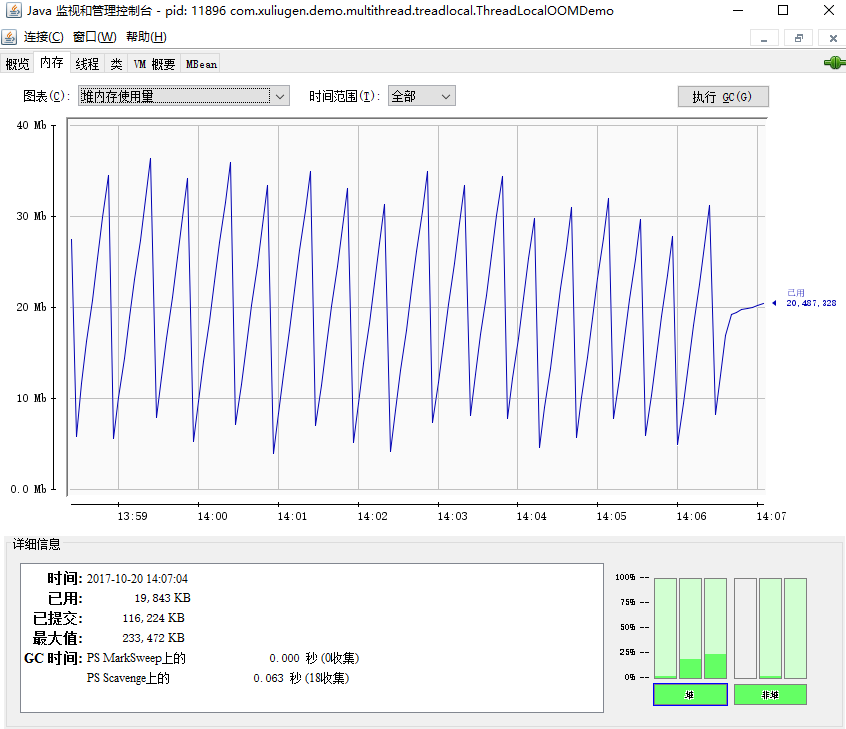The width and height of the screenshot is (846, 729).
Task: Minimize the internal JConsole frame
Action: tap(764, 38)
